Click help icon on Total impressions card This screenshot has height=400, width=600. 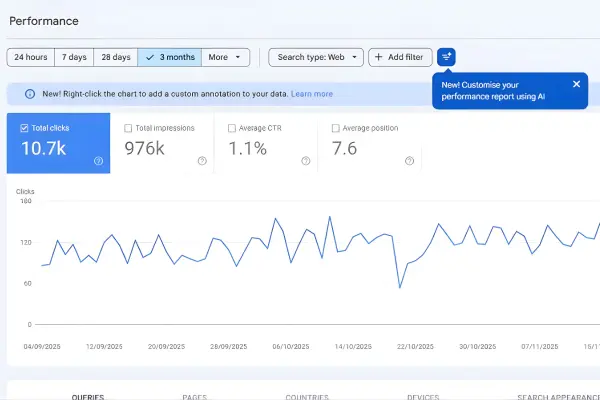click(x=202, y=161)
